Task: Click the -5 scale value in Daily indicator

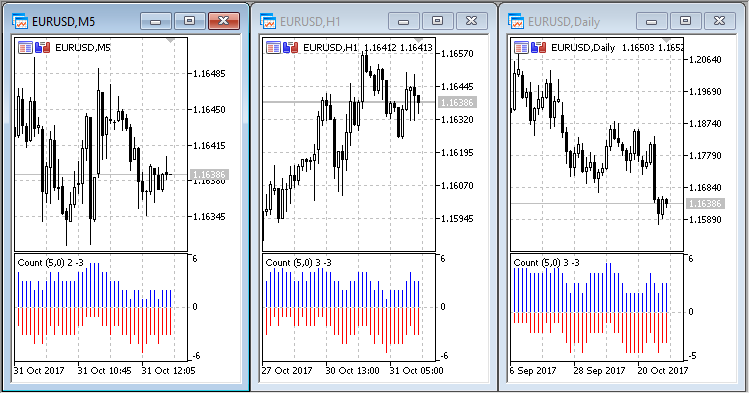Action: [x=692, y=356]
